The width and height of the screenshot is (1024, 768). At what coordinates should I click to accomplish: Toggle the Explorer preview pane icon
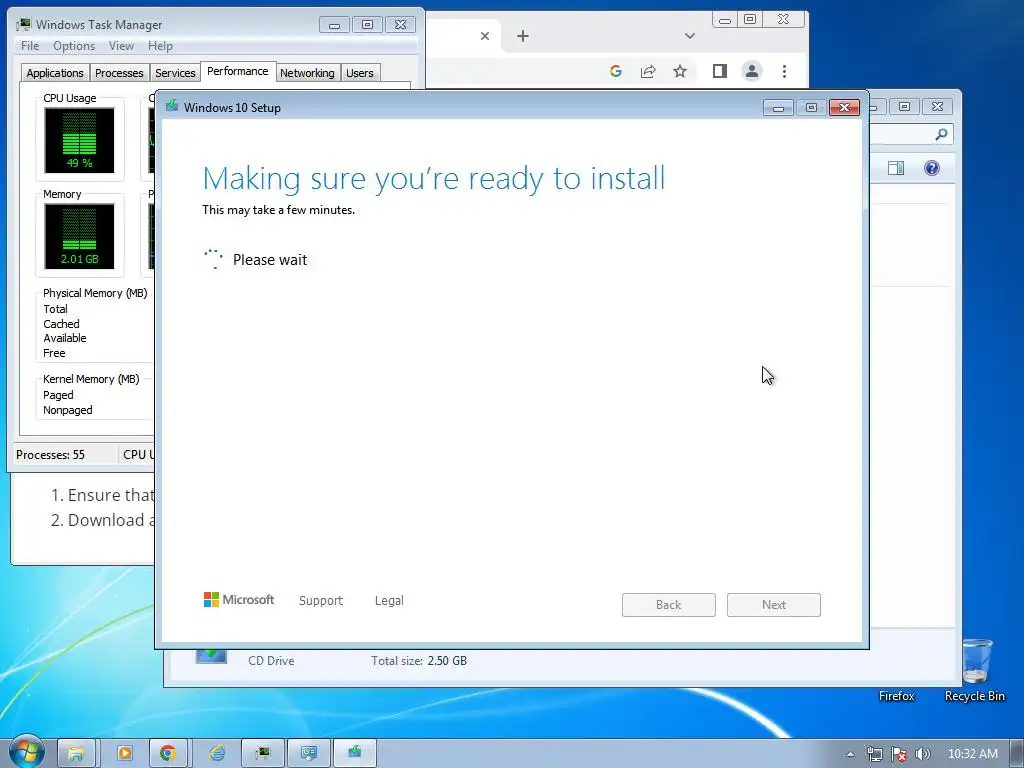tap(896, 168)
